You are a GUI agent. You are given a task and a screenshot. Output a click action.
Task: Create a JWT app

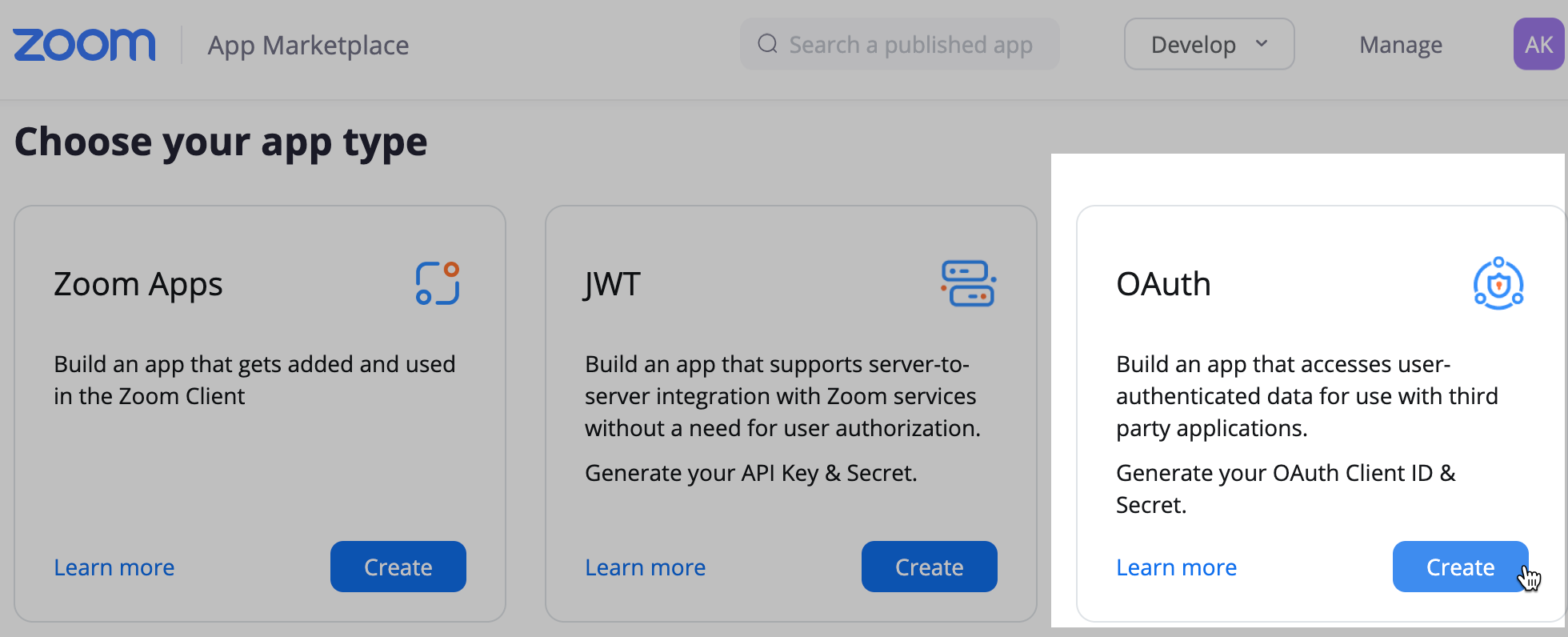tap(930, 567)
